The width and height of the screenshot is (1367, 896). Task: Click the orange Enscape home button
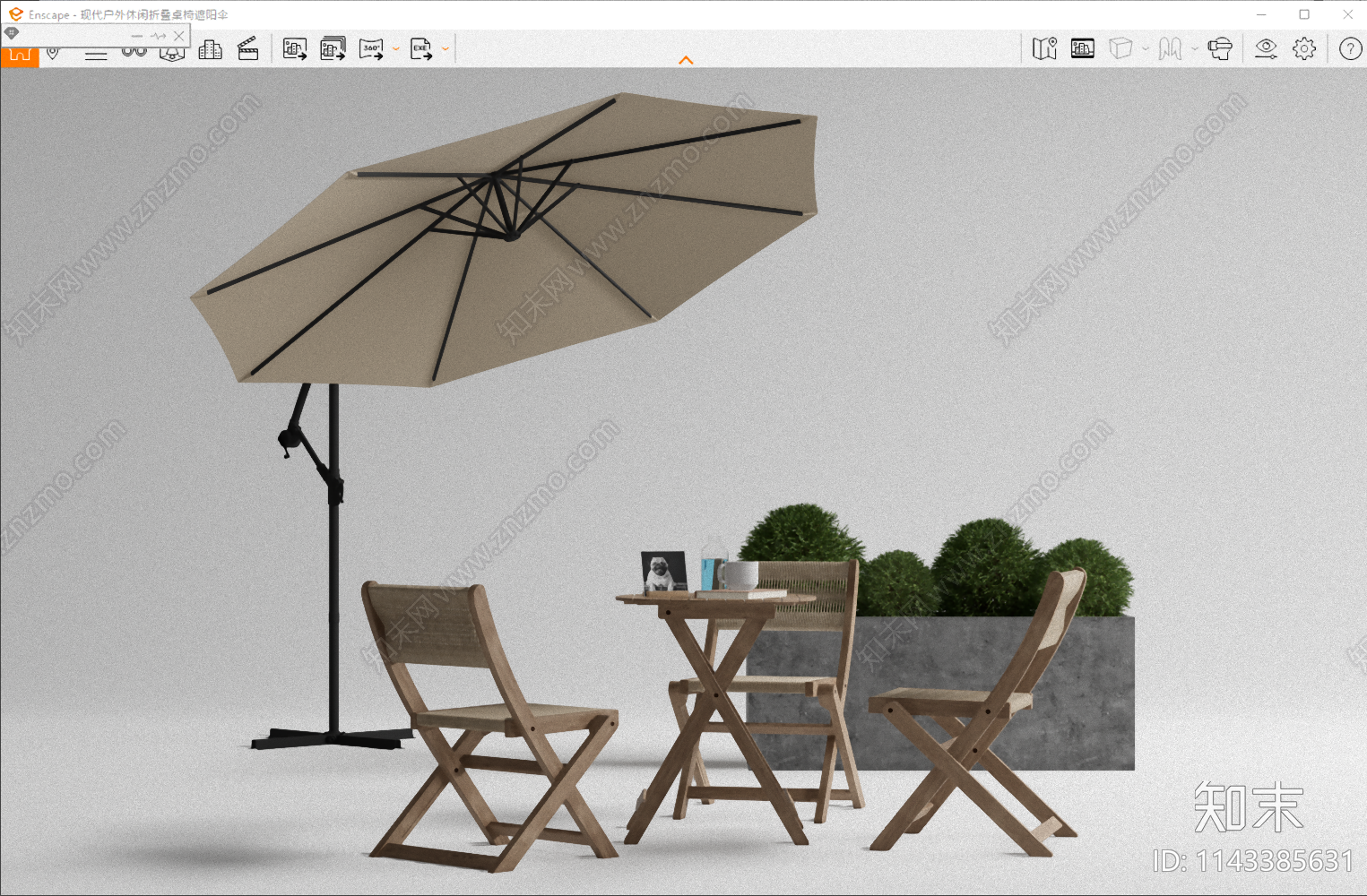coord(19,57)
